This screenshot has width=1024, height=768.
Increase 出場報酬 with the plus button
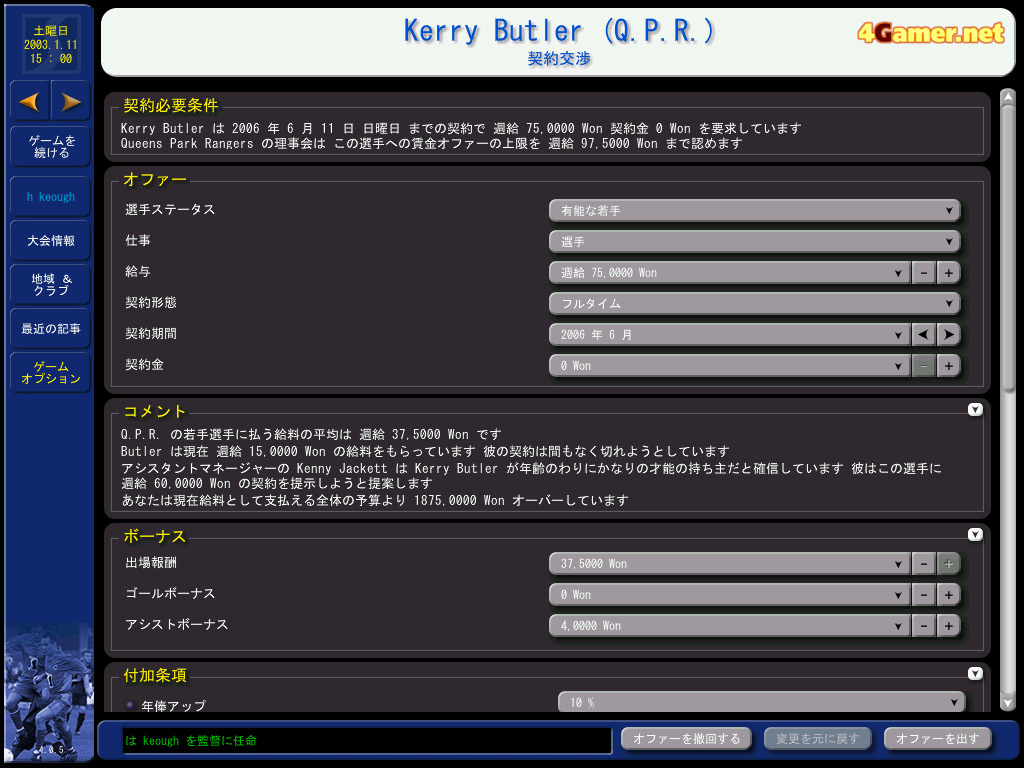[x=948, y=564]
